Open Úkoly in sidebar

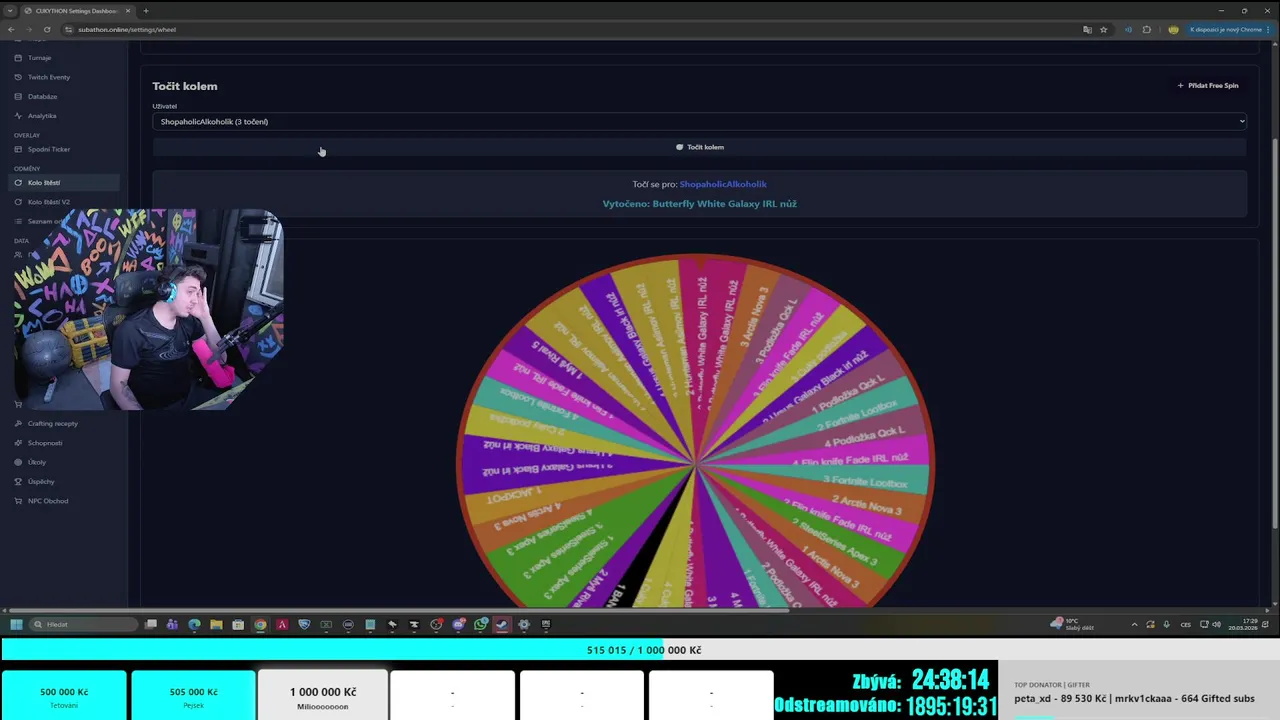tap(37, 462)
